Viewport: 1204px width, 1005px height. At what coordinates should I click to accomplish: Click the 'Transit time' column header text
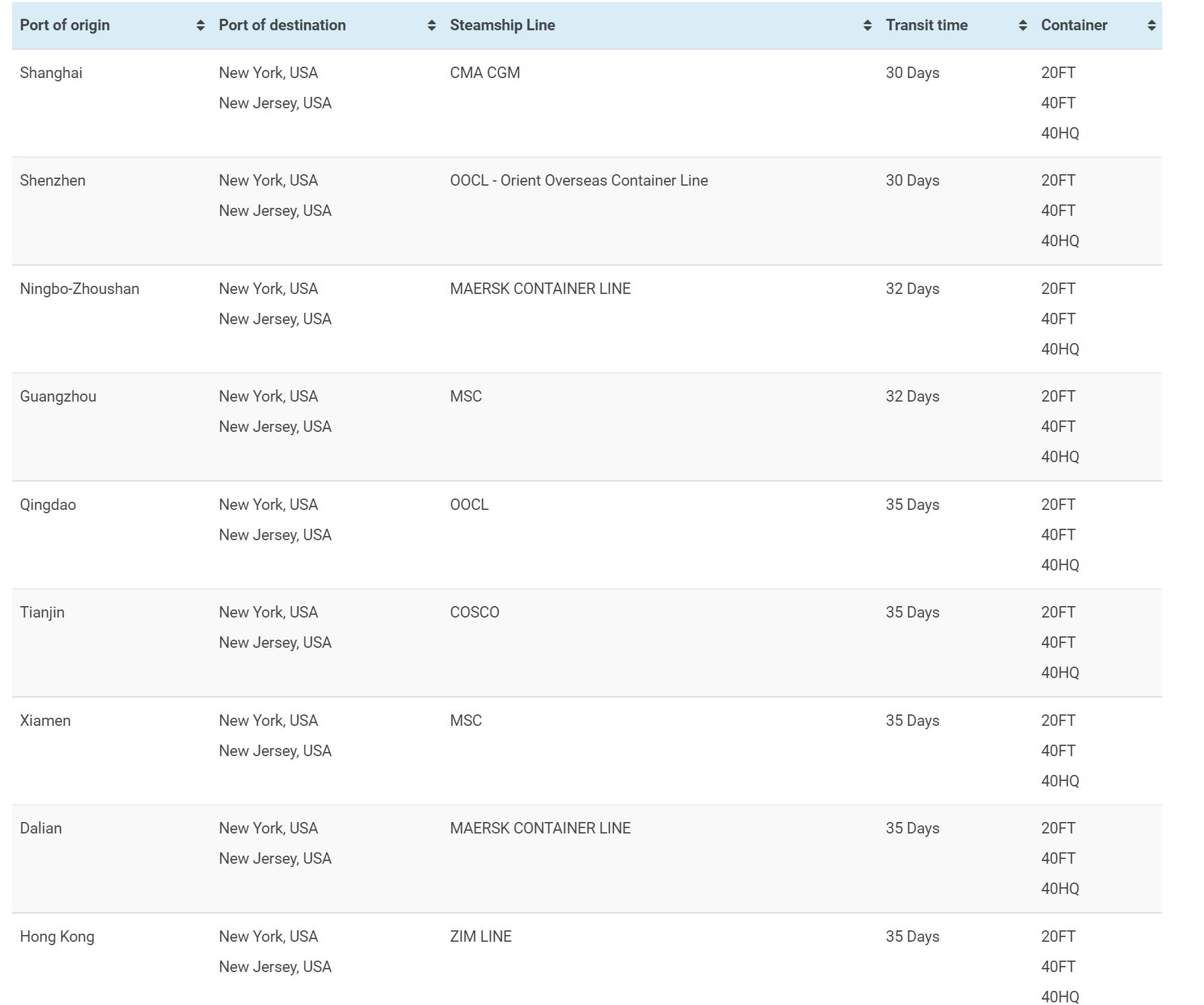click(926, 26)
